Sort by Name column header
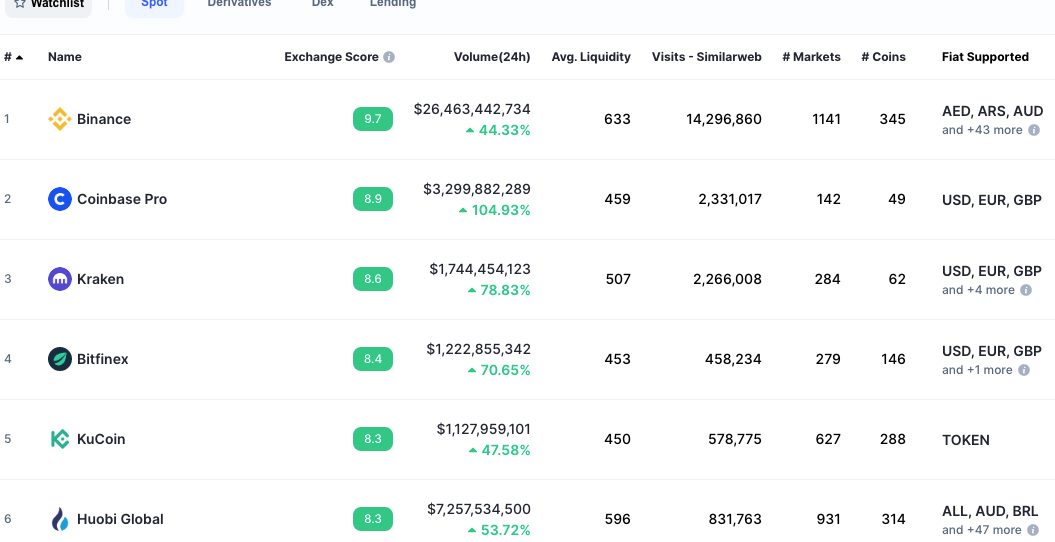The image size is (1055, 542). tap(65, 57)
